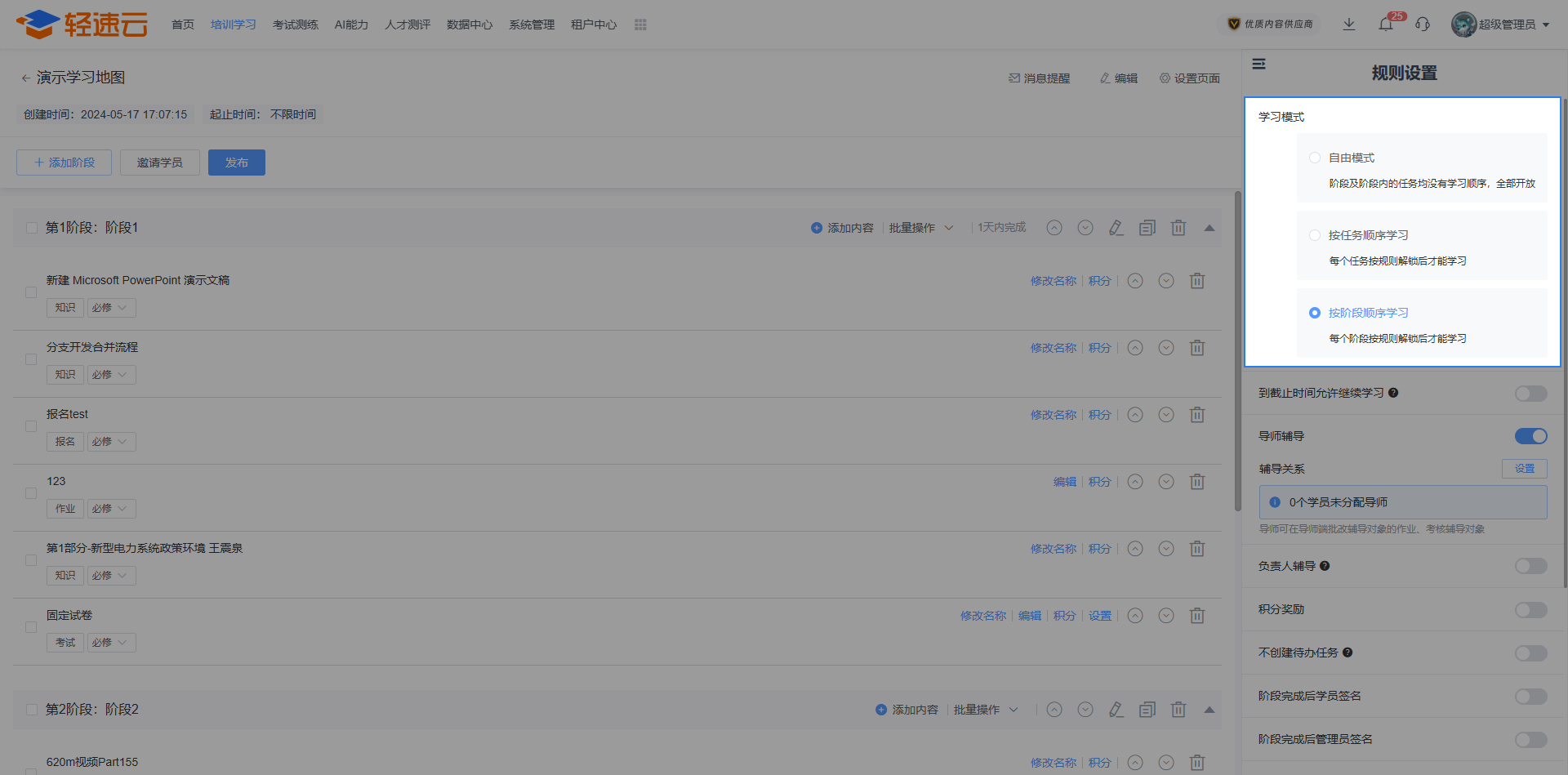1568x775 pixels.
Task: Go to 考试测练 menu
Action: coord(295,24)
